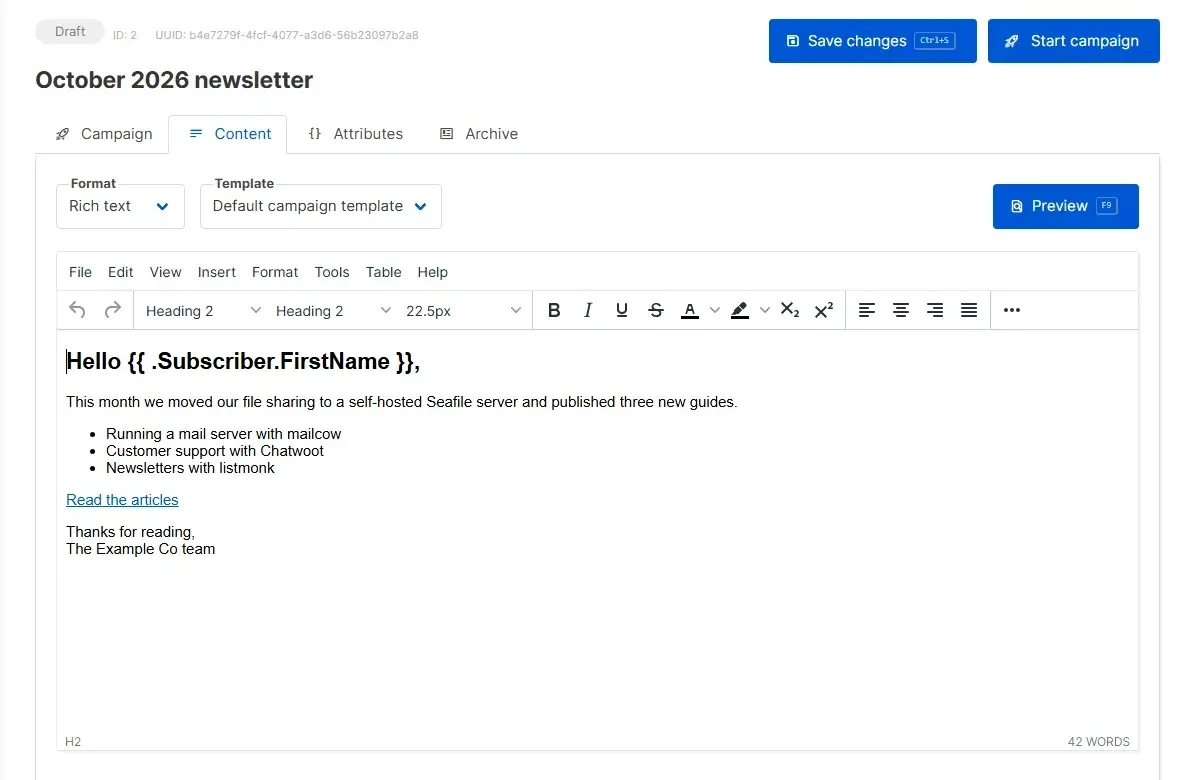This screenshot has width=1190, height=780.
Task: Apply strikethrough formatting
Action: [x=656, y=310]
